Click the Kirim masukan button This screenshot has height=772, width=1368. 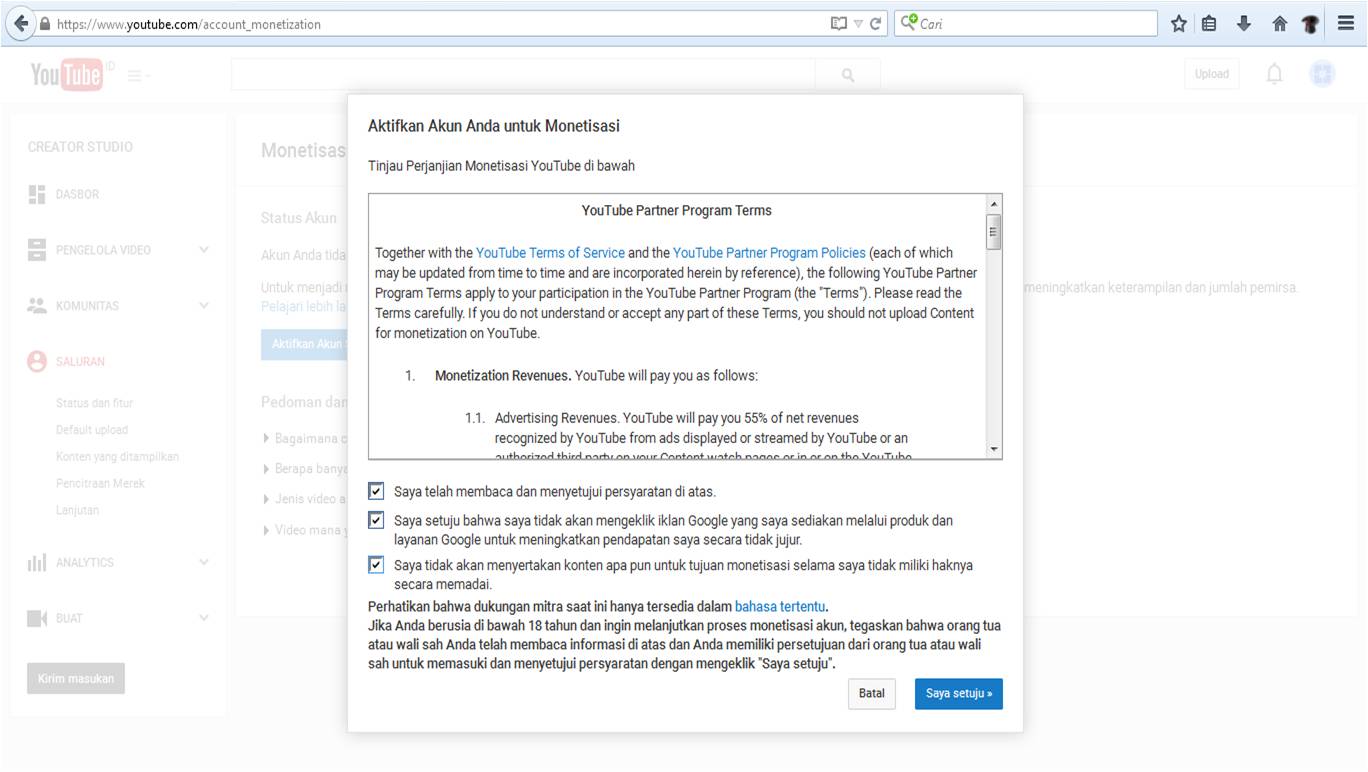(x=76, y=679)
